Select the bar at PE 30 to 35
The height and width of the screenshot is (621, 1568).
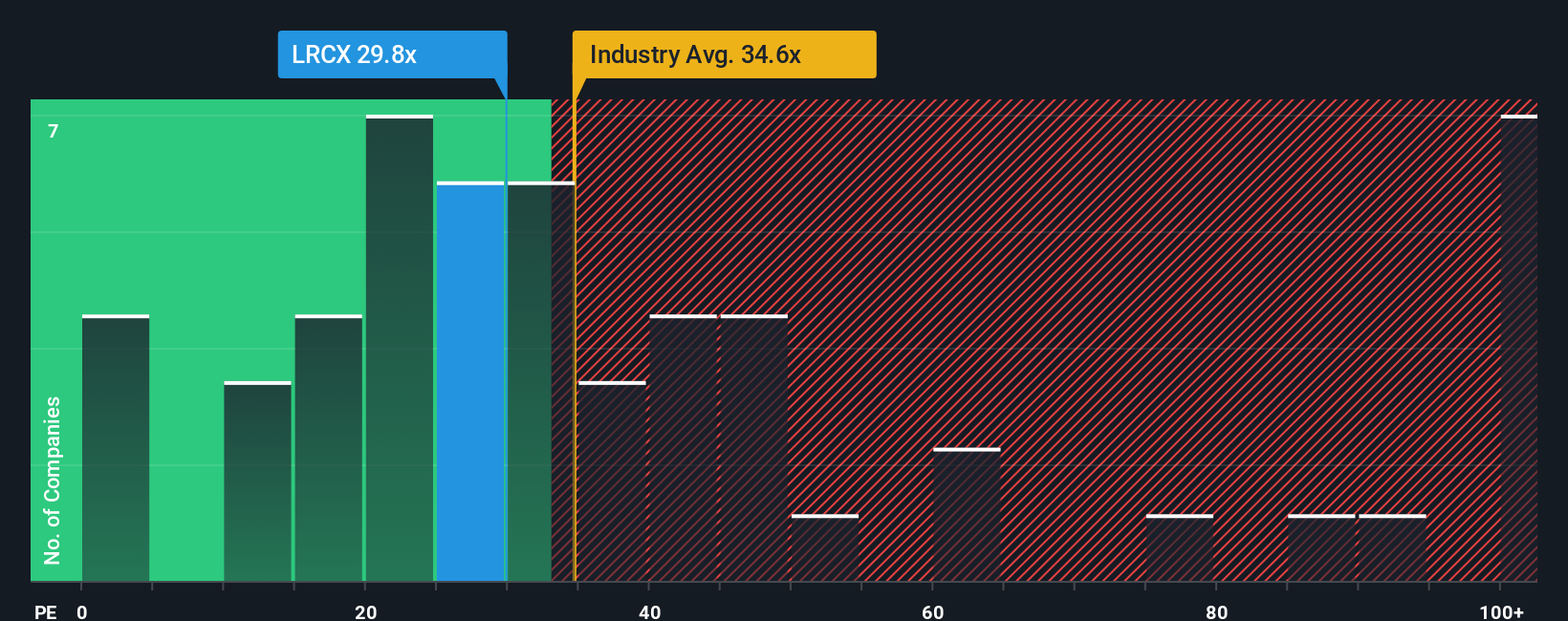tap(541, 381)
